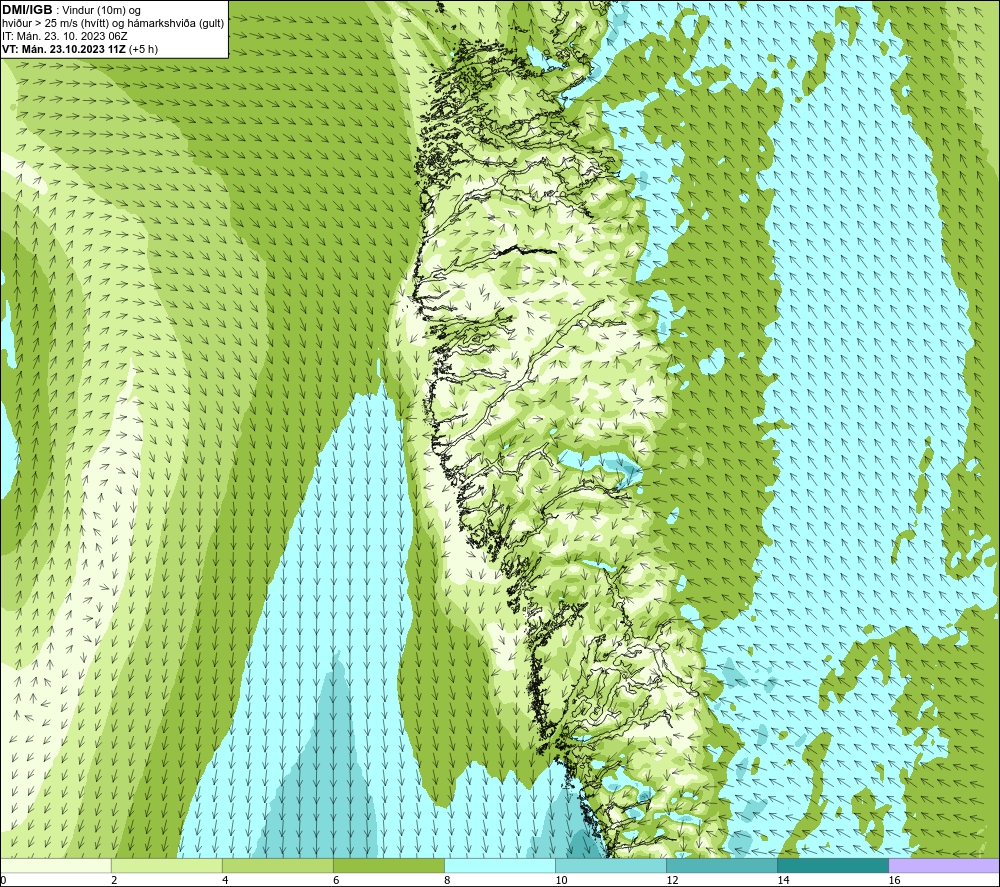The image size is (1000, 887).
Task: Click the legend tick label '0'
Action: pyautogui.click(x=3, y=880)
